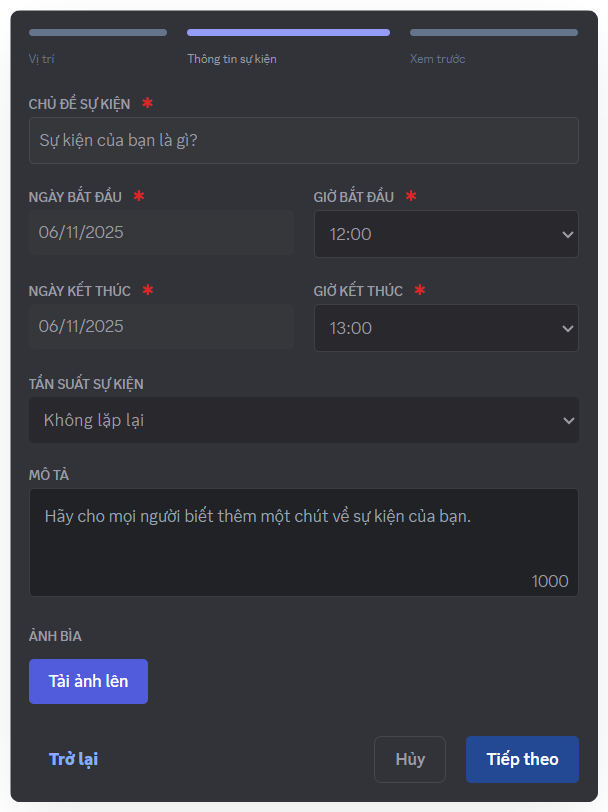The width and height of the screenshot is (608, 812).
Task: Proceed with the Tiếp theo button
Action: tap(522, 759)
